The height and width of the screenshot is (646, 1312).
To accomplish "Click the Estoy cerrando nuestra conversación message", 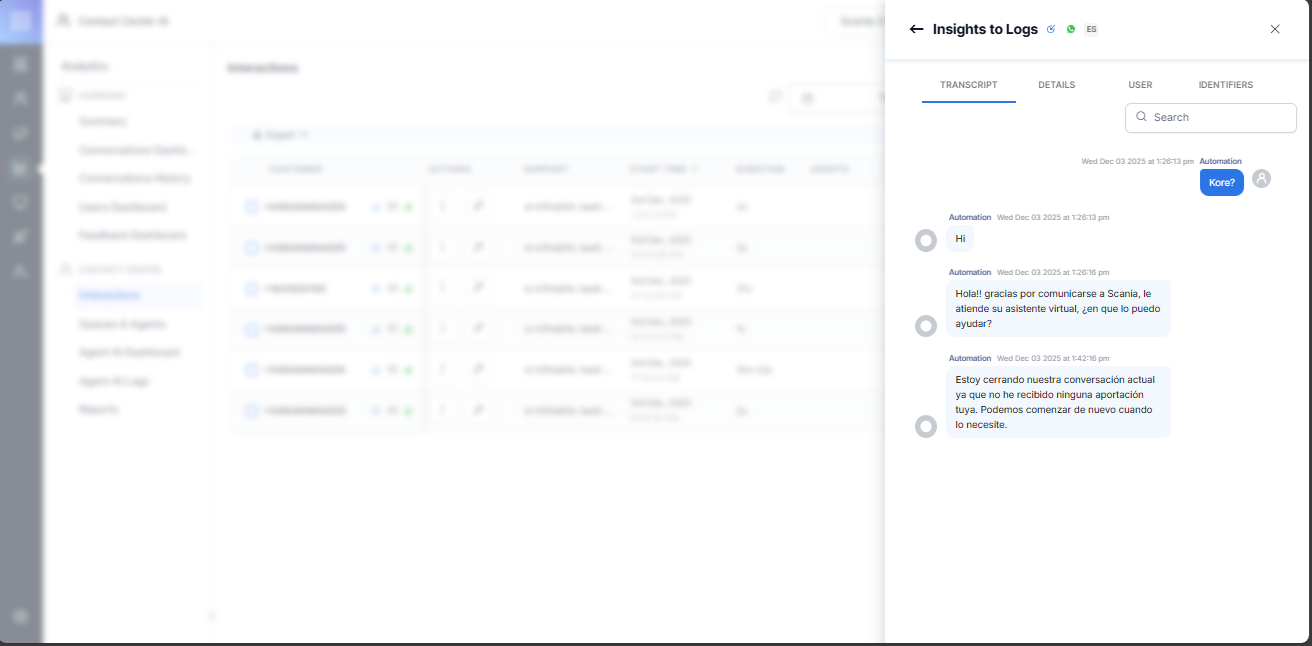I will tap(1057, 402).
